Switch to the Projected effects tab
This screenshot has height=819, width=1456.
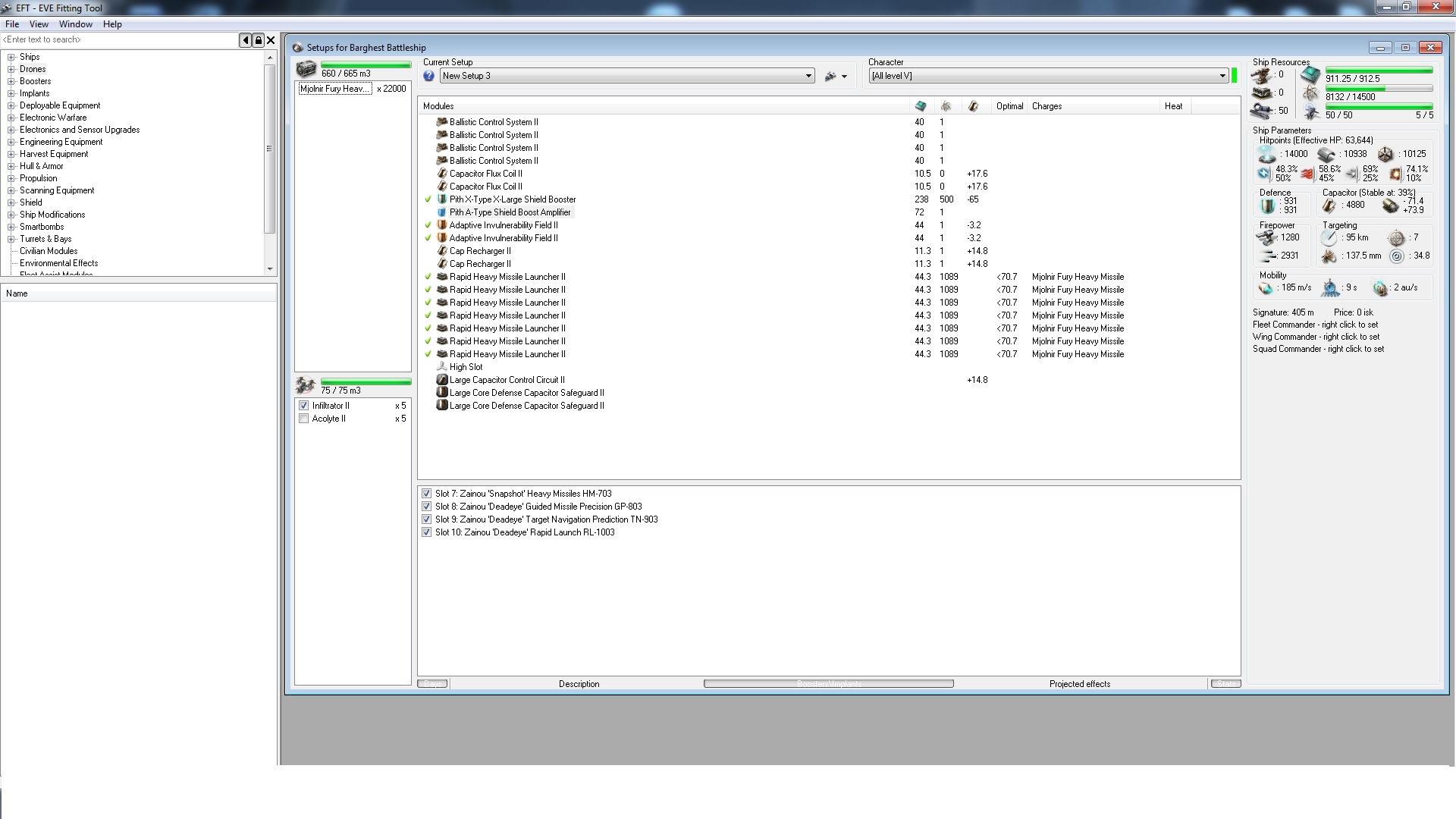pyautogui.click(x=1079, y=684)
